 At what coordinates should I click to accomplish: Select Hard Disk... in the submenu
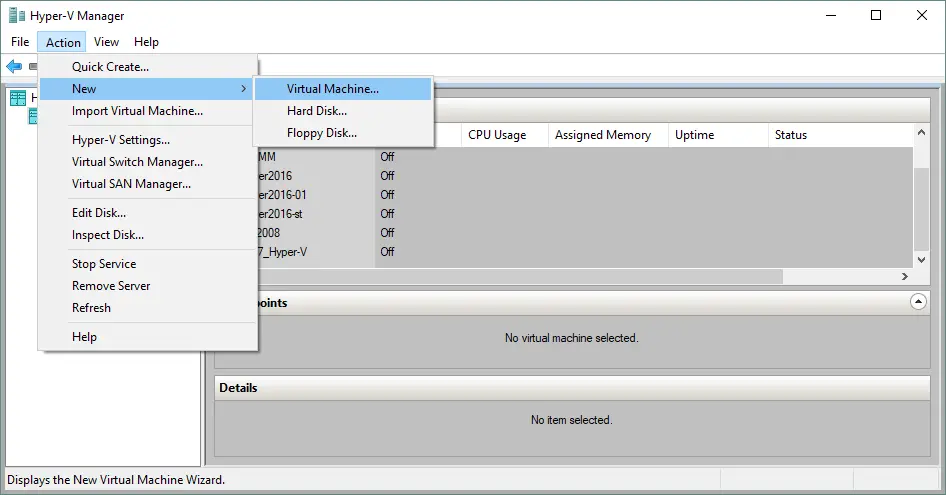(x=316, y=111)
